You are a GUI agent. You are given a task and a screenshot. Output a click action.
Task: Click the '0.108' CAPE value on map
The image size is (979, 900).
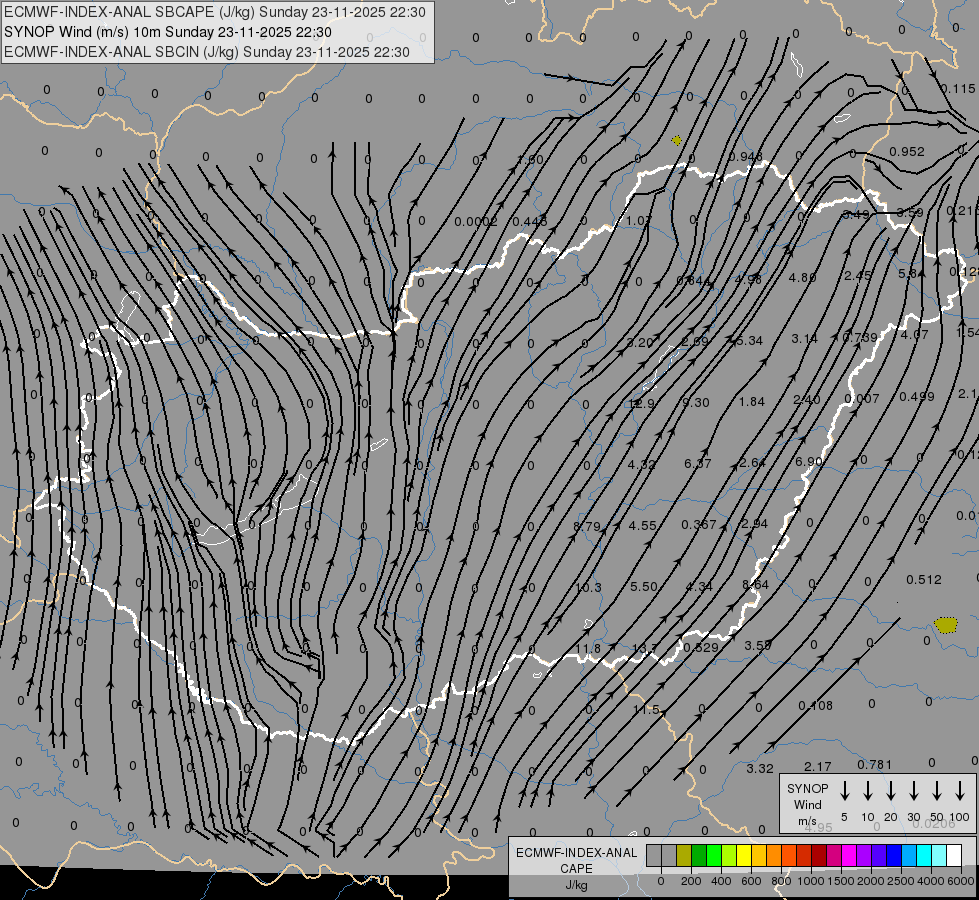(x=815, y=706)
